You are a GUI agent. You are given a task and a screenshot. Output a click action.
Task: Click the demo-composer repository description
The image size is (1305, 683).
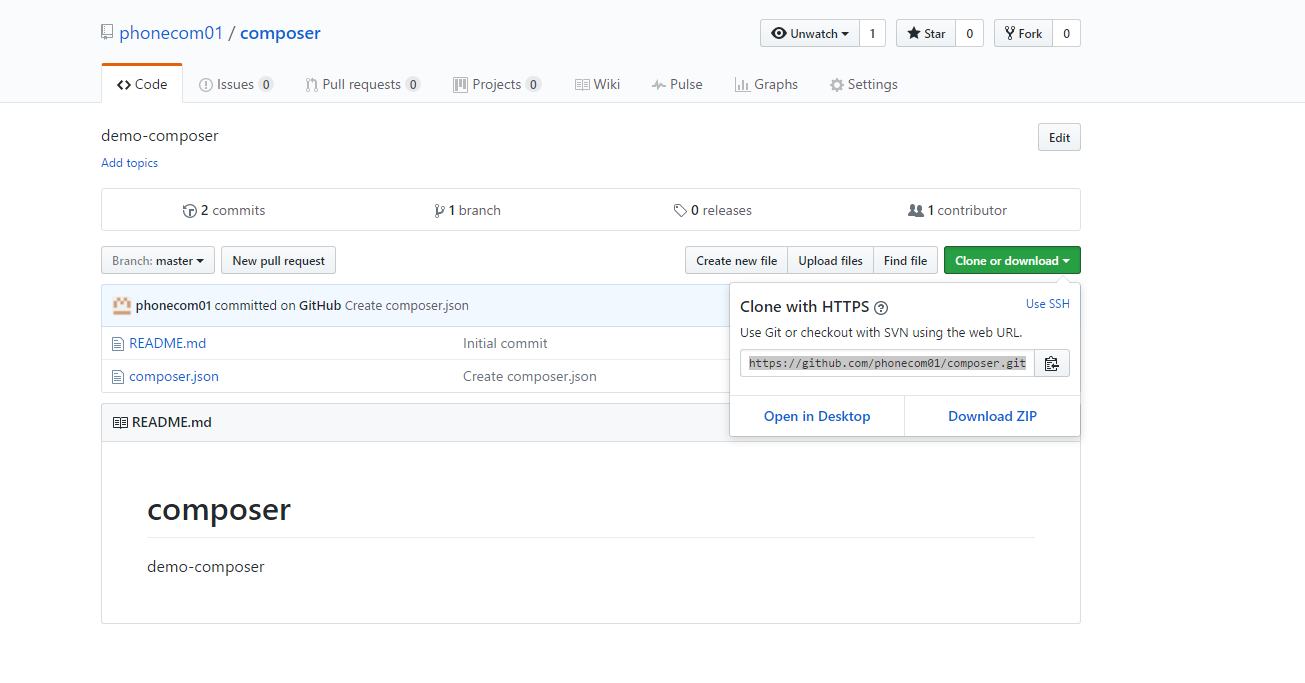(x=160, y=136)
